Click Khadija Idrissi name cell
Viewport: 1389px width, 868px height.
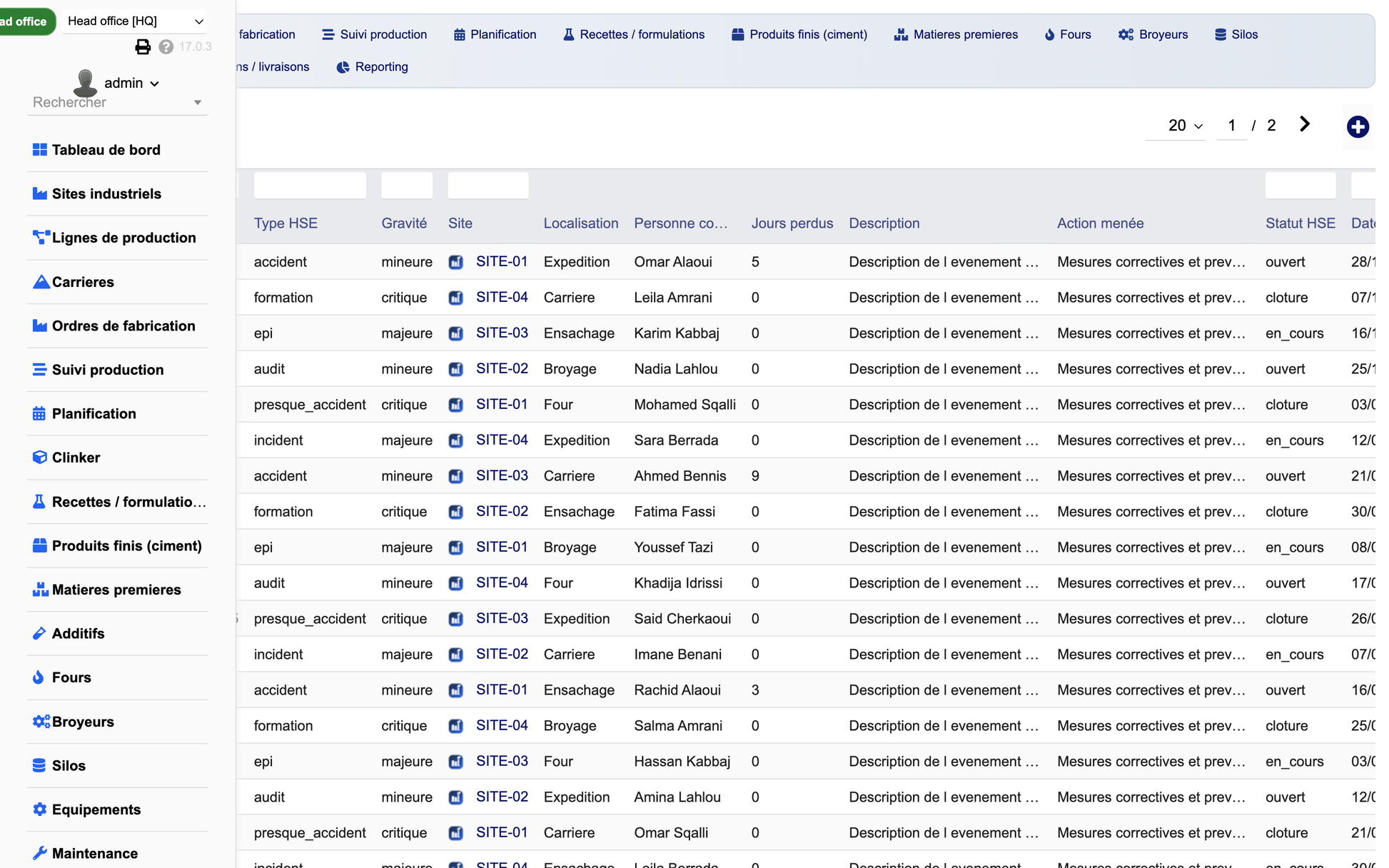678,583
